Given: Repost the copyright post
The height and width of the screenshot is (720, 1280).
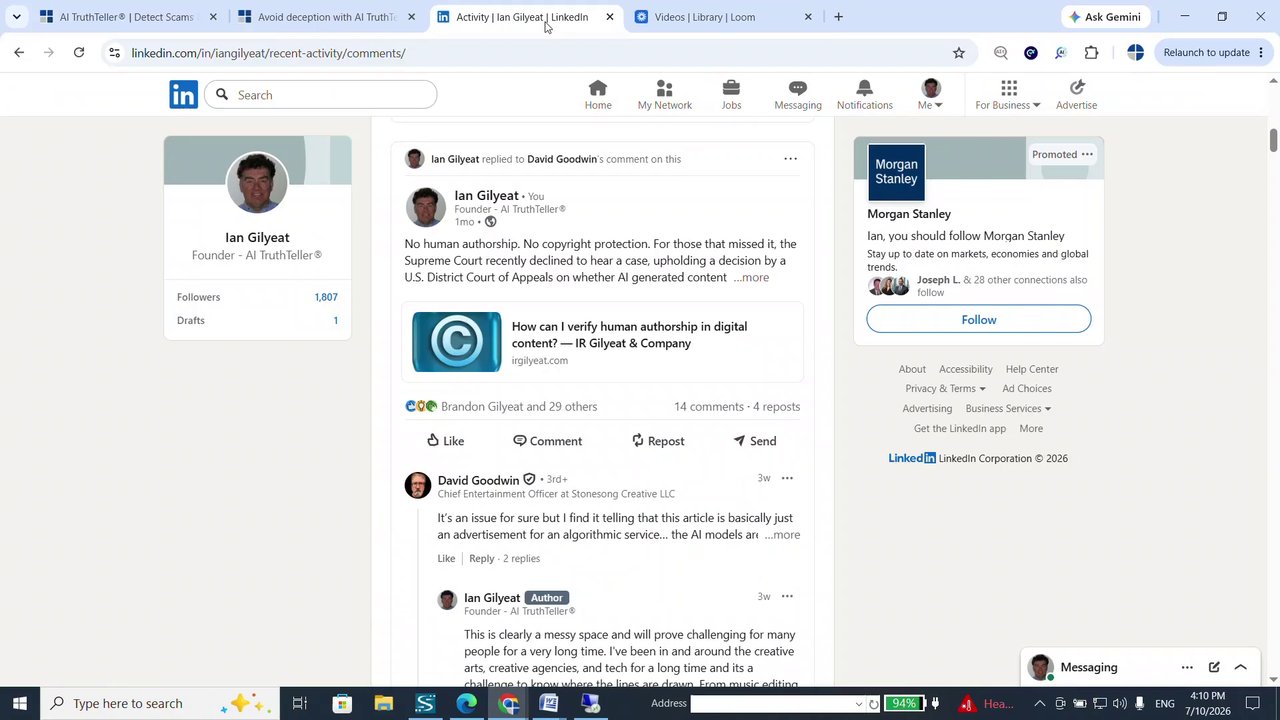Looking at the screenshot, I should tap(658, 441).
